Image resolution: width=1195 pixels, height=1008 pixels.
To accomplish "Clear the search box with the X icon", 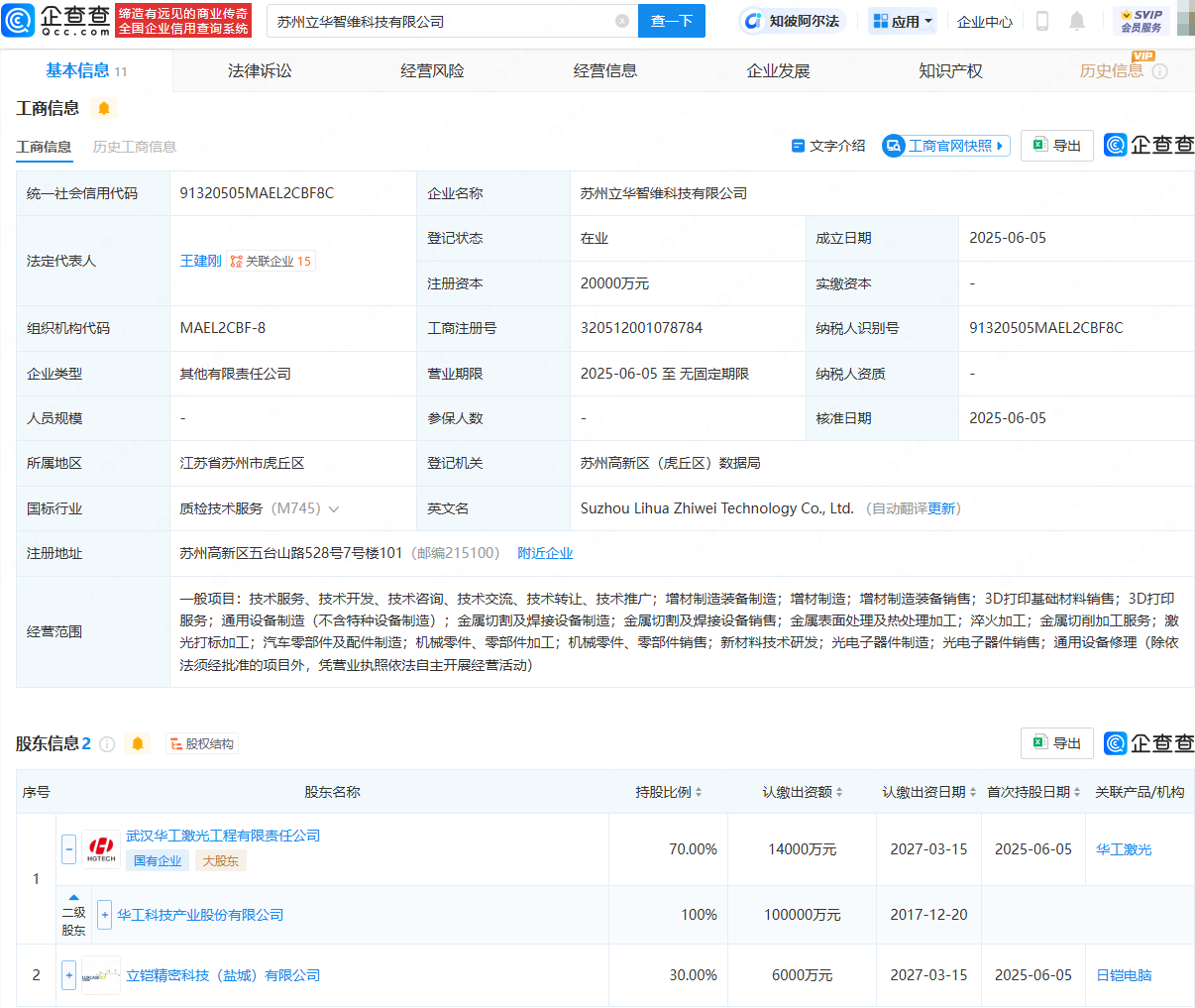I will pyautogui.click(x=622, y=21).
